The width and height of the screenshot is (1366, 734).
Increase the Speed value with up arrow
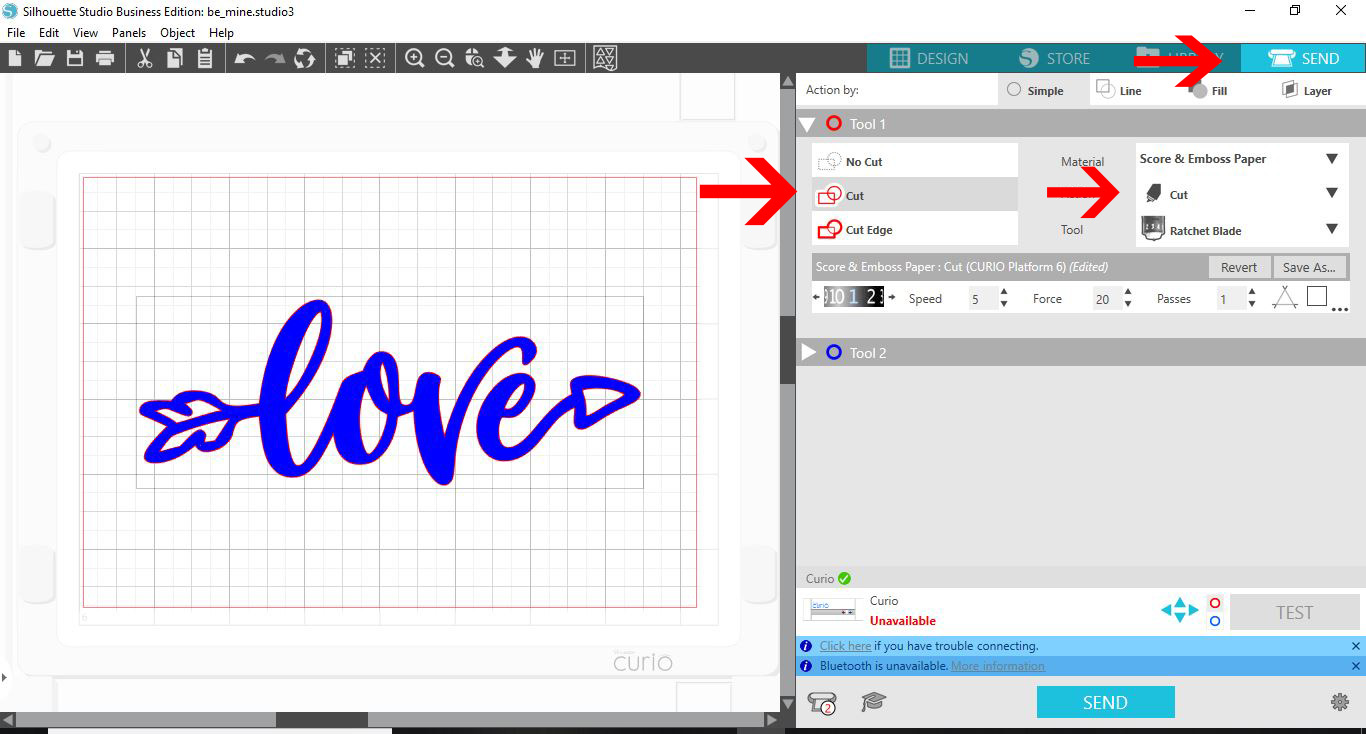pos(1003,292)
